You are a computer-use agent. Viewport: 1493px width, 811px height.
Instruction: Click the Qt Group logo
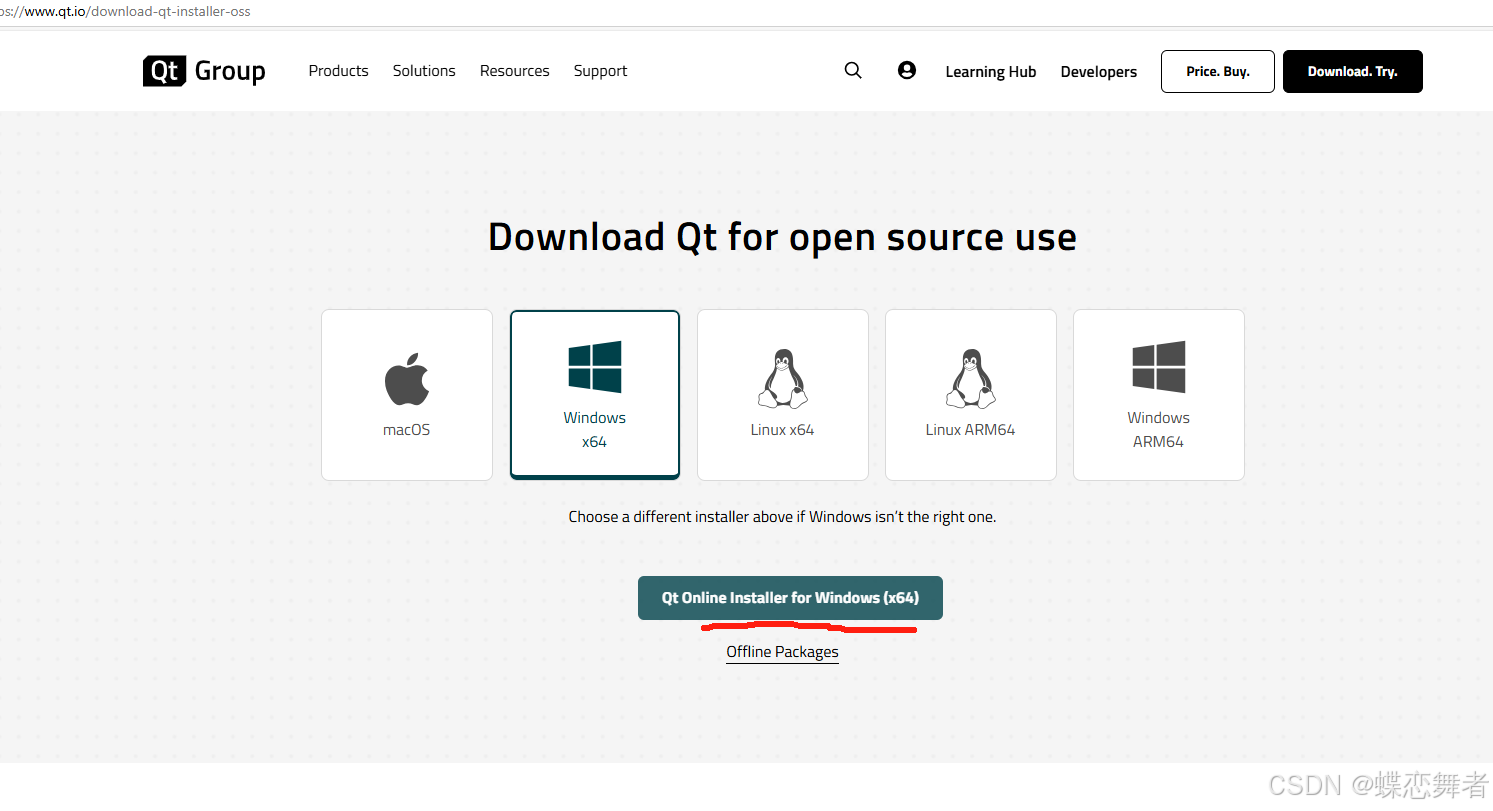203,71
